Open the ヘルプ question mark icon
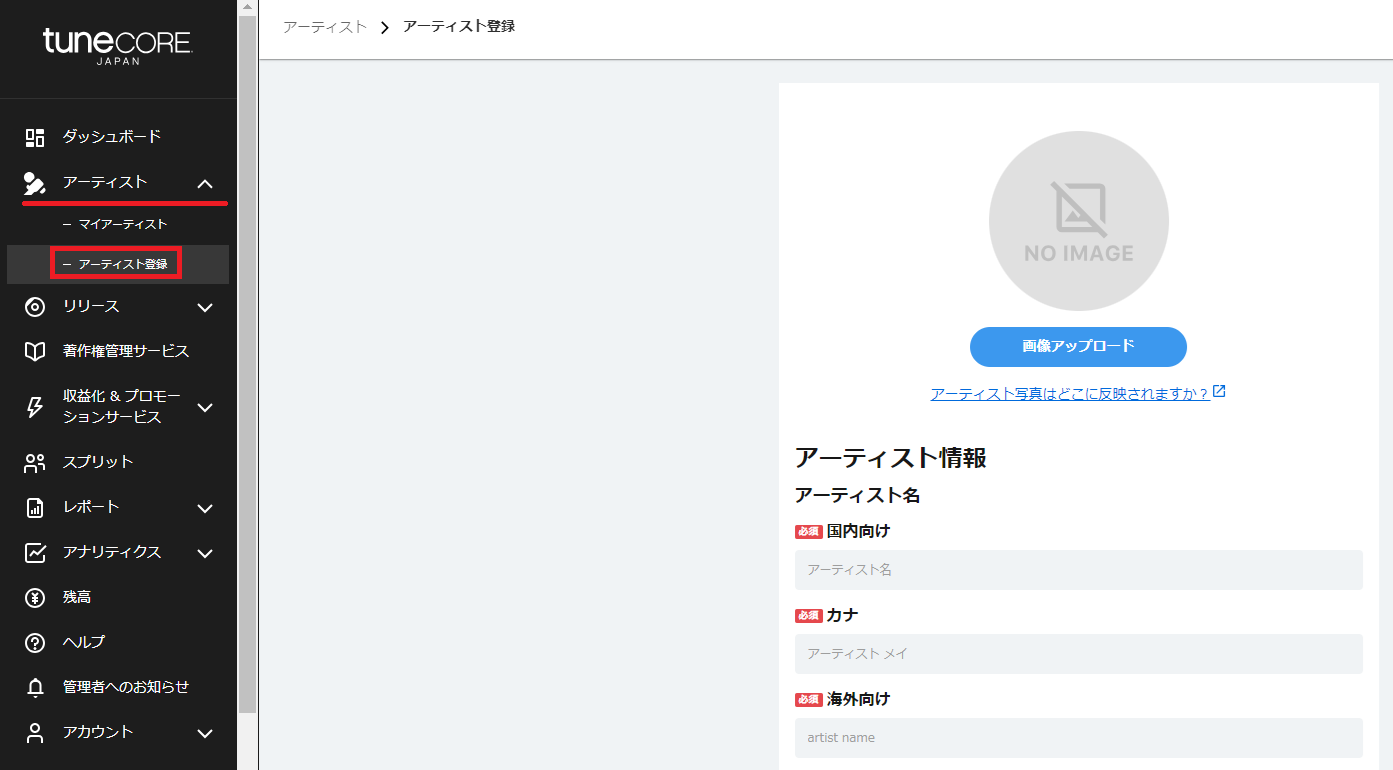 point(34,642)
